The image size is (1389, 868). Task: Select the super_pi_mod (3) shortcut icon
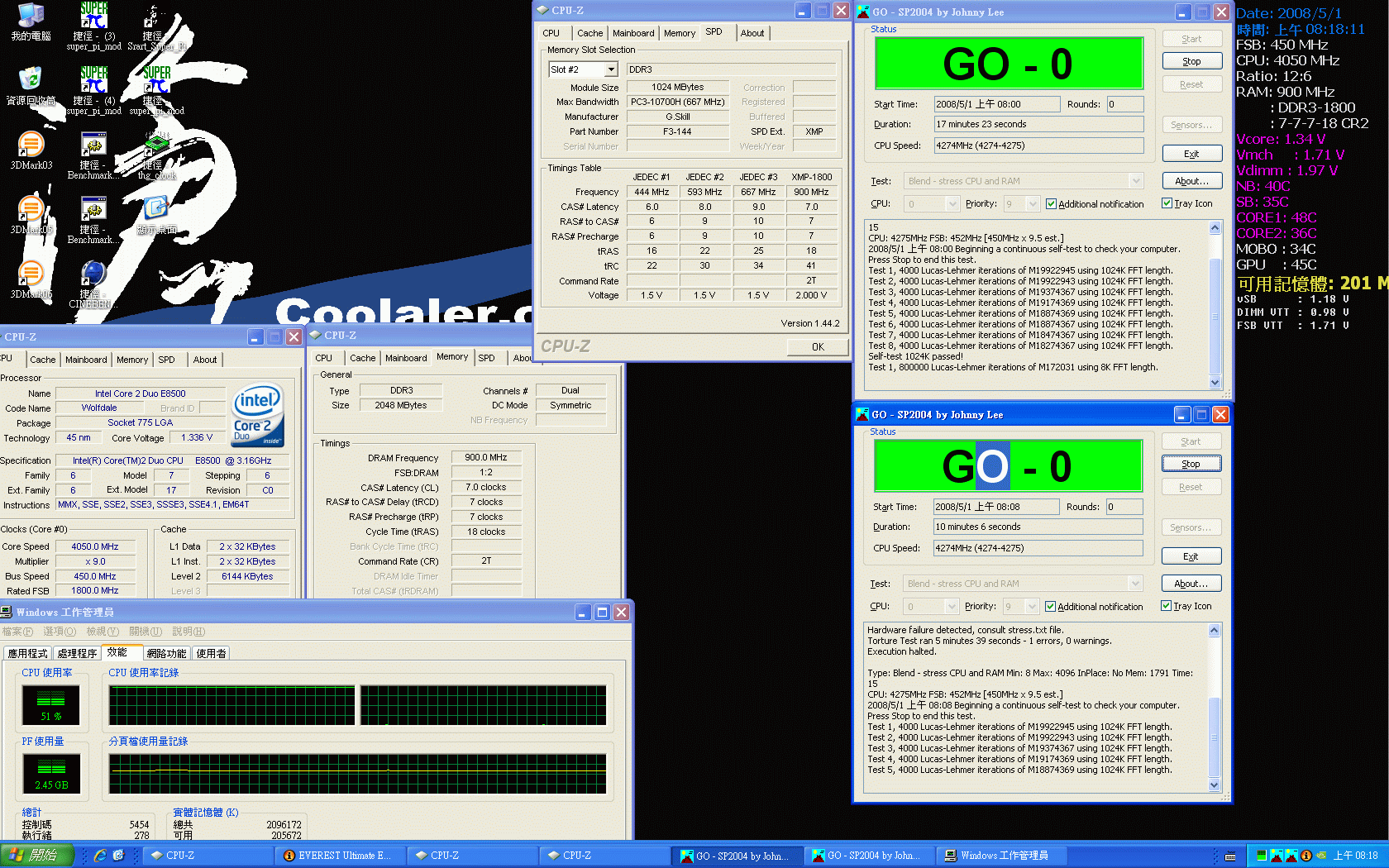pos(93,16)
